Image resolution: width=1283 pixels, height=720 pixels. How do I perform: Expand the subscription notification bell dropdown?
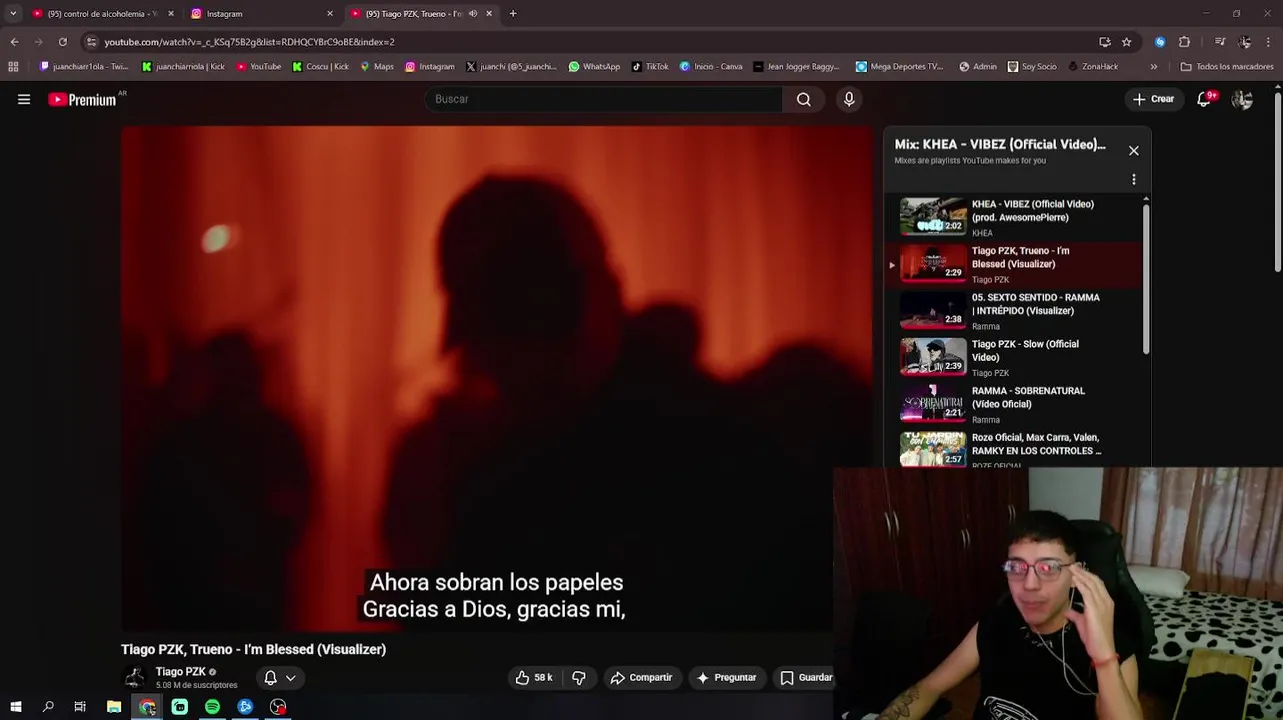279,678
